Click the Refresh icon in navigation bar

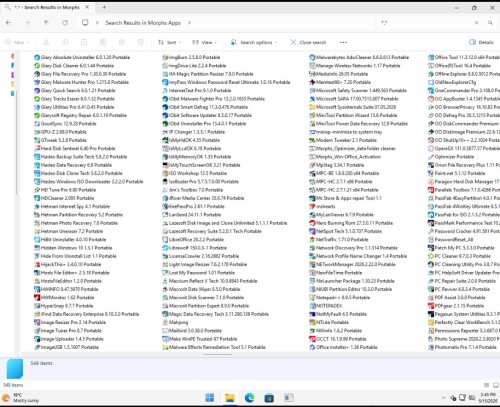(65, 23)
